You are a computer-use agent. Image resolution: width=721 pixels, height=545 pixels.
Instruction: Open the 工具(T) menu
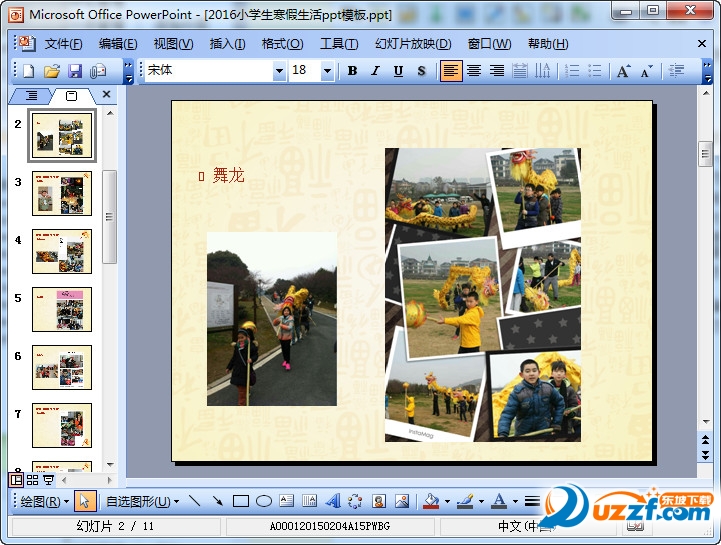pos(339,44)
